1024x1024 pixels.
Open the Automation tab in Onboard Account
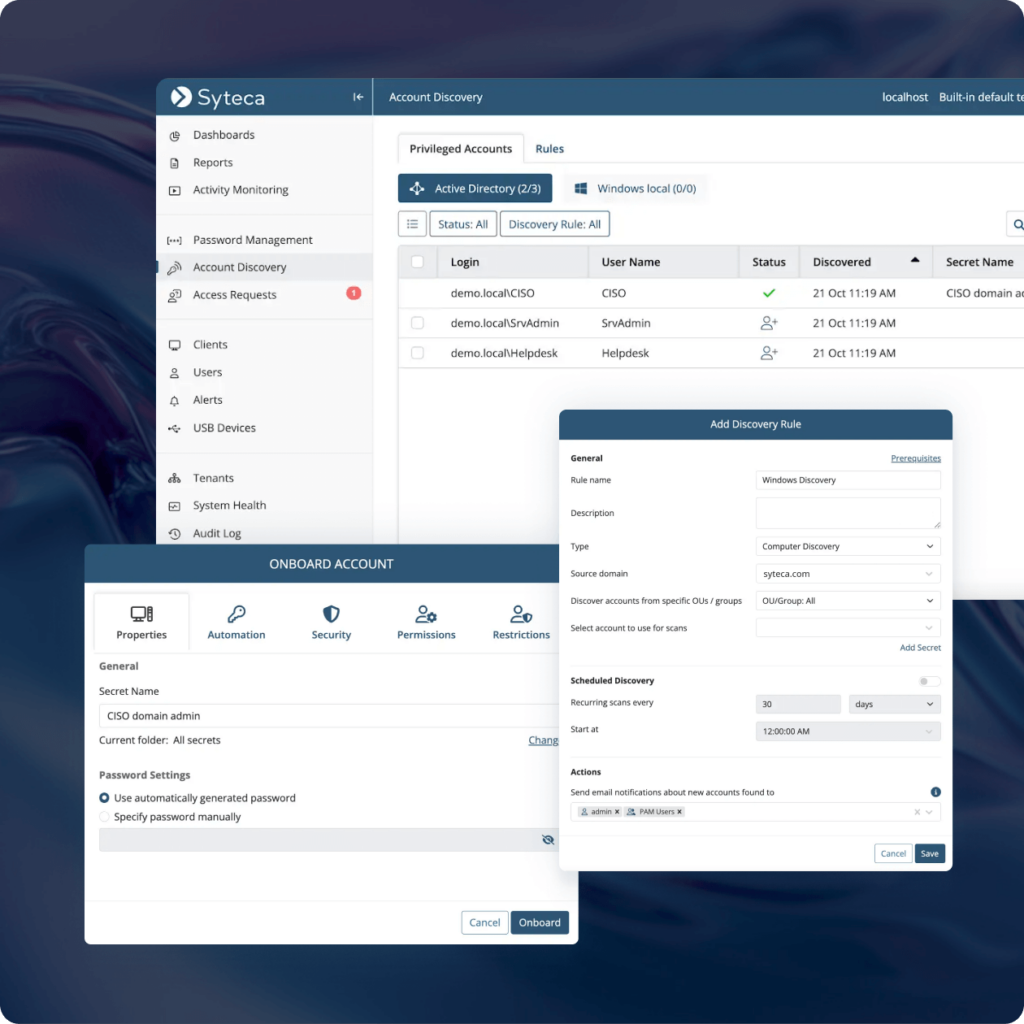[236, 622]
